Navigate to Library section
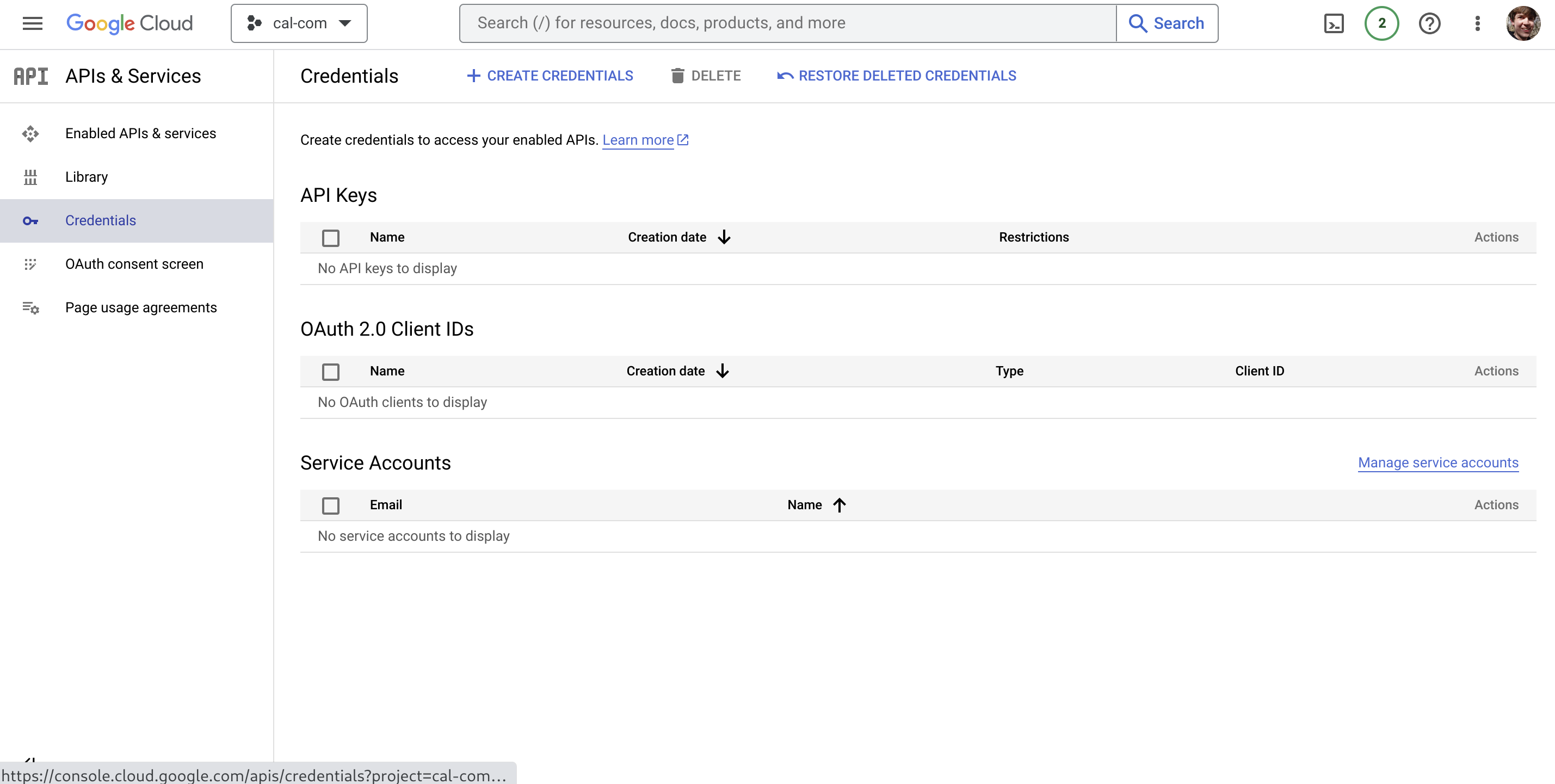 [86, 177]
